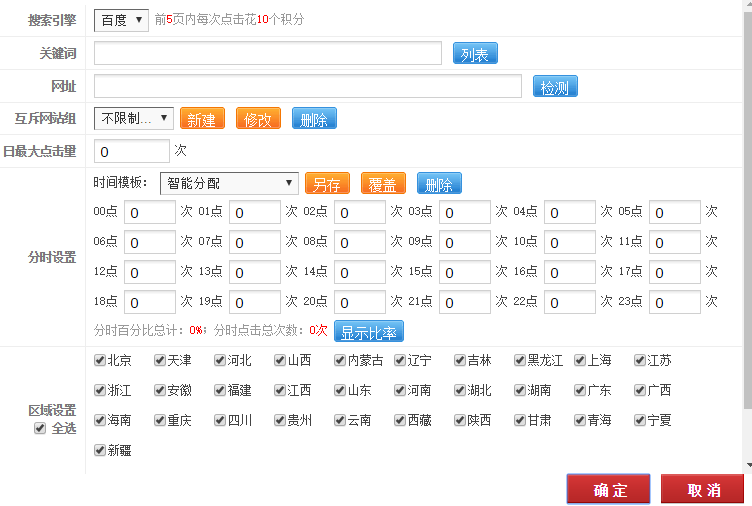This screenshot has height=506, width=752.
Task: Click the 05点 count field
Action: [675, 212]
